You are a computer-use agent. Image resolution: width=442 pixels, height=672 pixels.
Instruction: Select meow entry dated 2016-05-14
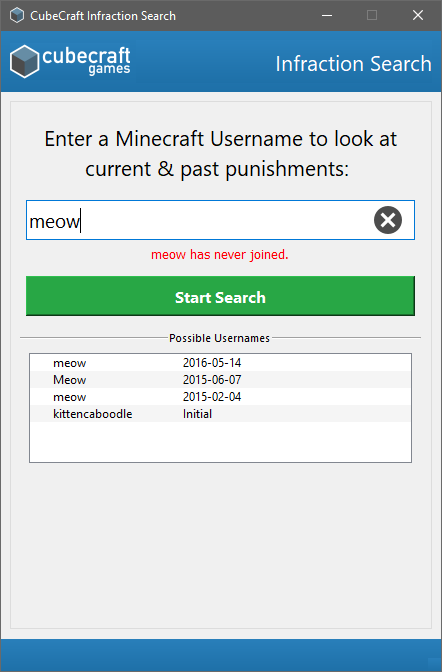coord(220,363)
